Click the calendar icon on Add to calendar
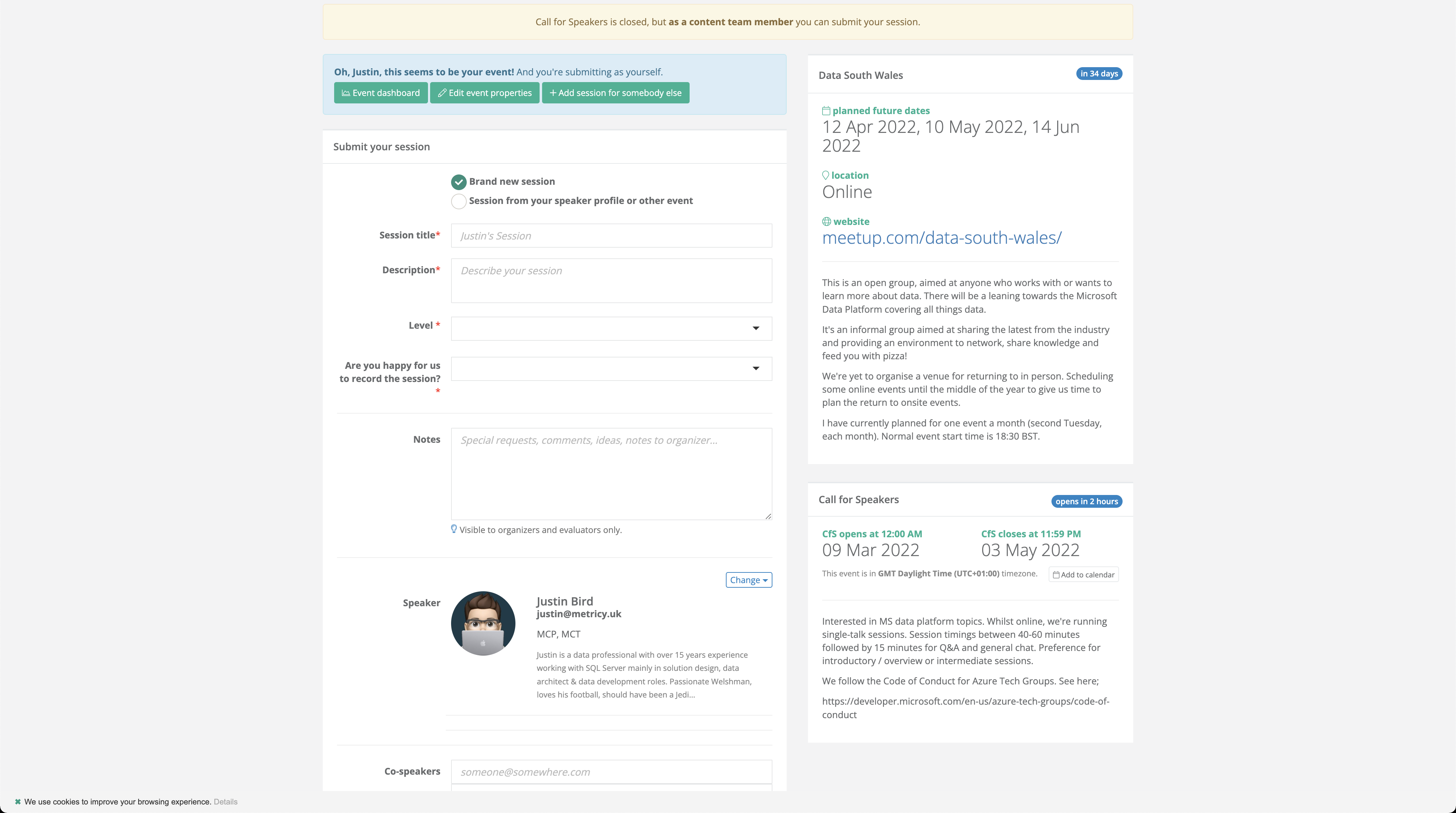This screenshot has height=813, width=1456. 1056,574
